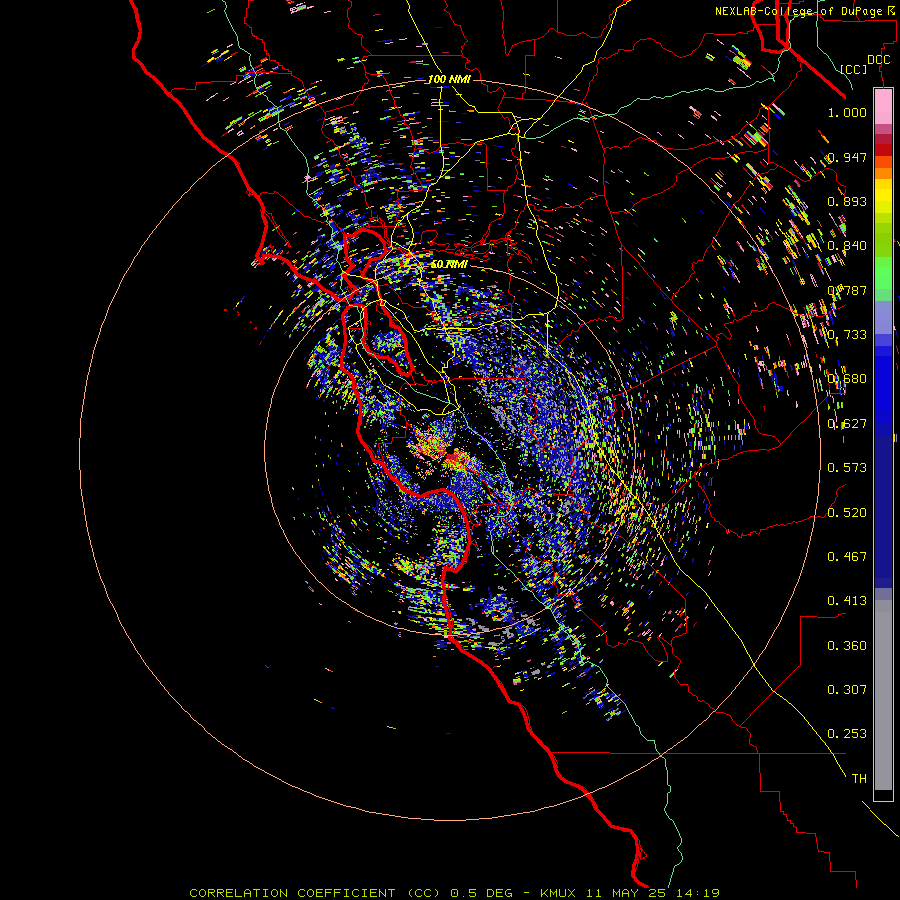The width and height of the screenshot is (900, 900).
Task: Click the 0.5 DEG elevation text
Action: pyautogui.click(x=481, y=893)
